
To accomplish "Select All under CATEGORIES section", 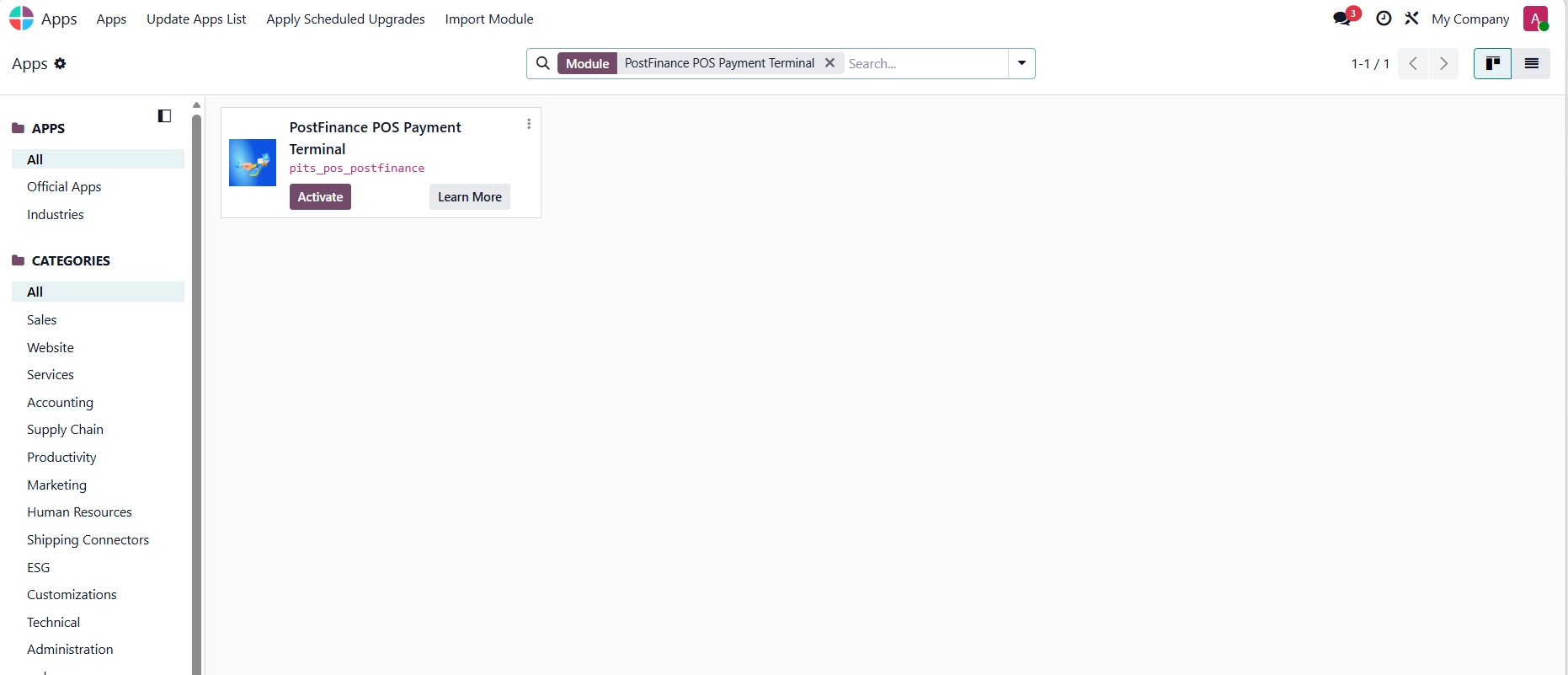I will point(98,292).
